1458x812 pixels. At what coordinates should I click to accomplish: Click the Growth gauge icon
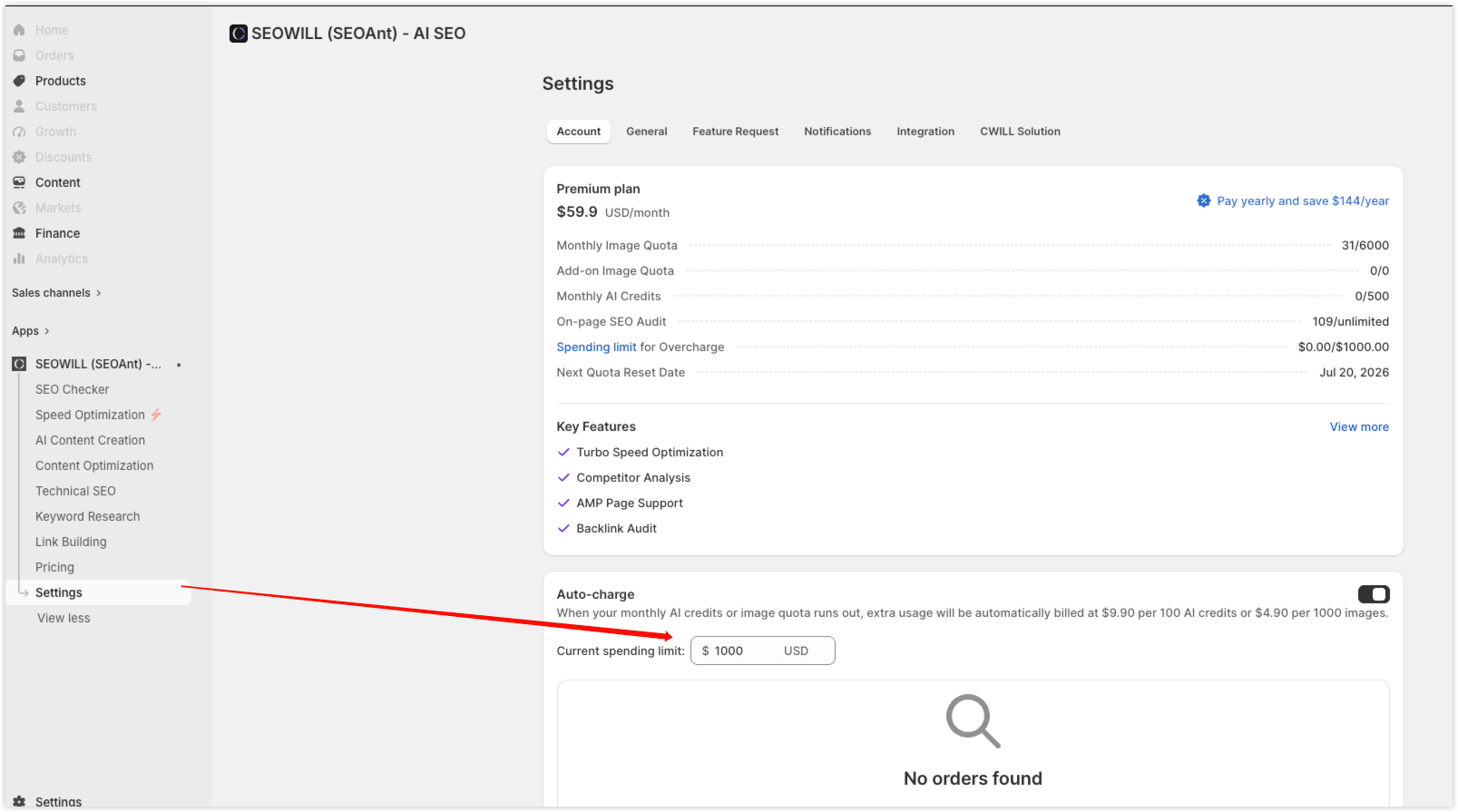coord(19,132)
